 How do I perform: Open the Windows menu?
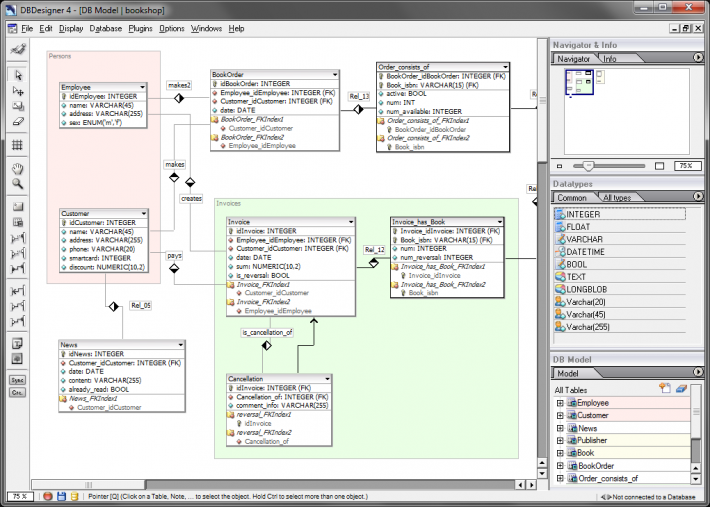tap(206, 29)
